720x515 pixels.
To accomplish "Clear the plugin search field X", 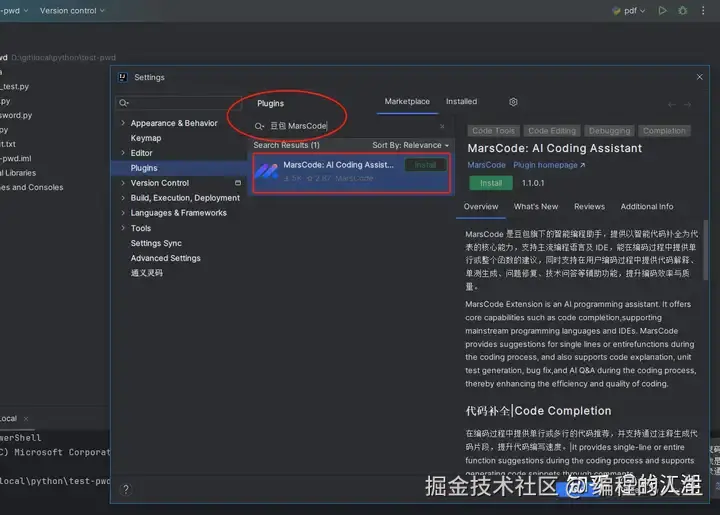I will click(x=442, y=126).
